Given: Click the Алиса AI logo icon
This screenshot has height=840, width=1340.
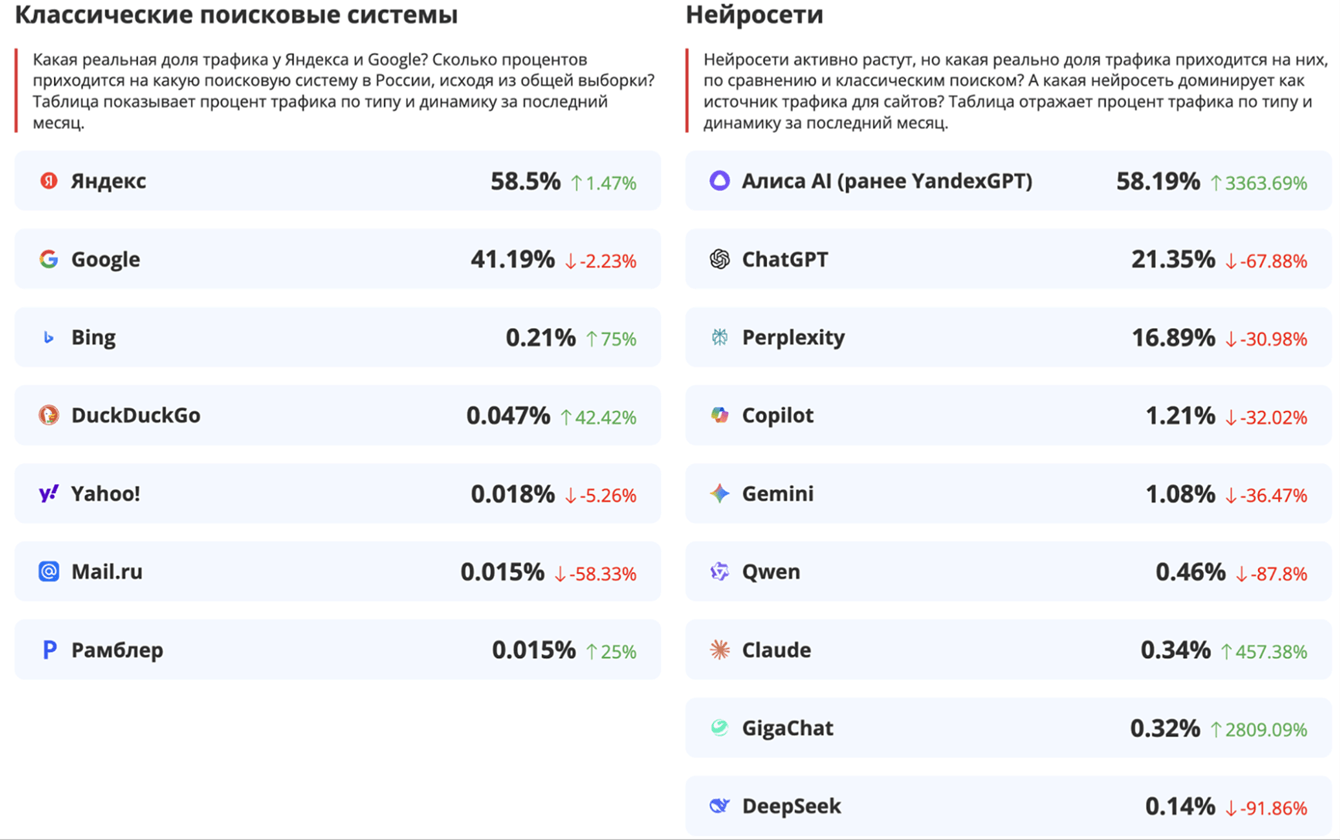Looking at the screenshot, I should point(719,181).
